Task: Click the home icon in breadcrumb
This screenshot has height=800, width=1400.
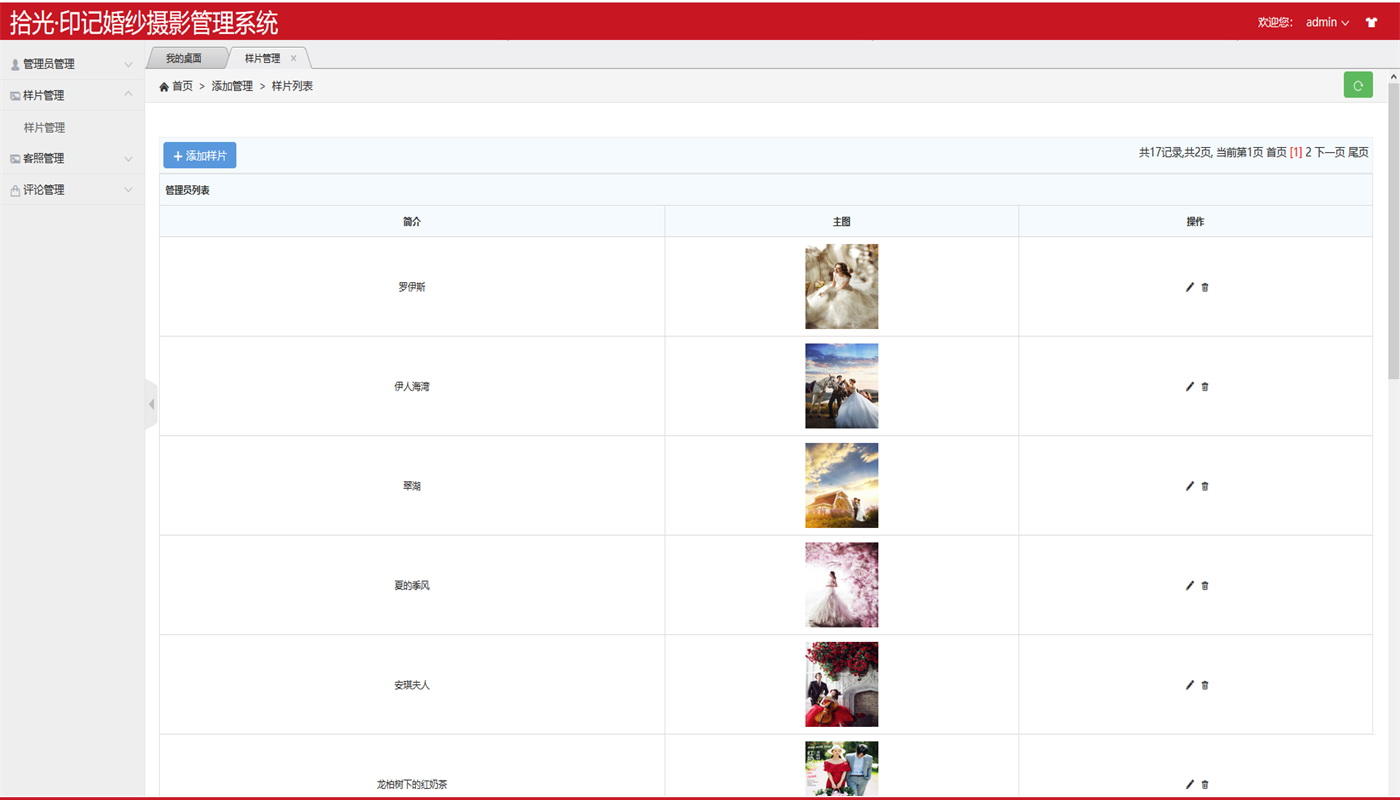Action: tap(164, 87)
